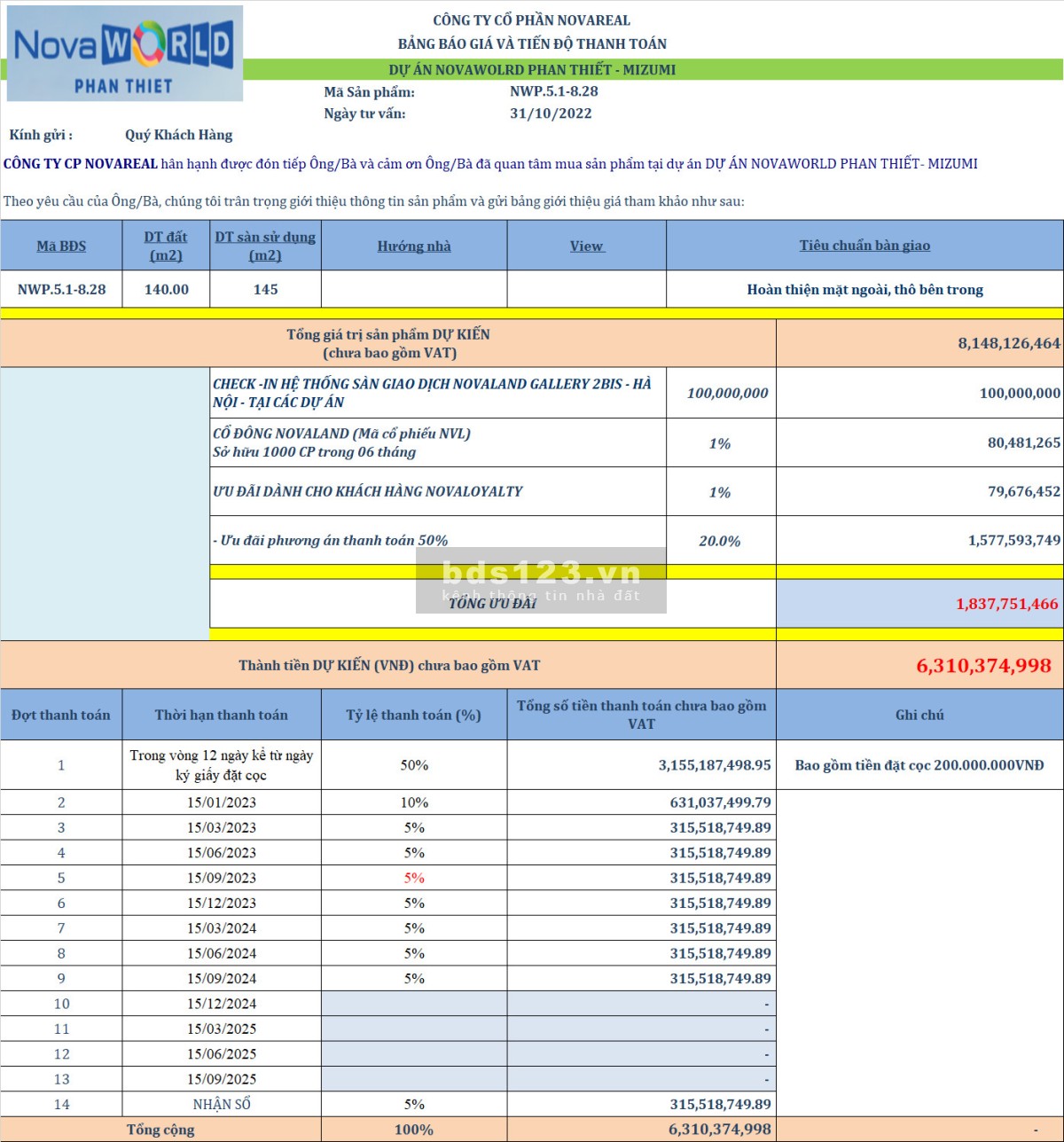Click the 'View' column header
Image resolution: width=1064 pixels, height=1142 pixels.
586,246
